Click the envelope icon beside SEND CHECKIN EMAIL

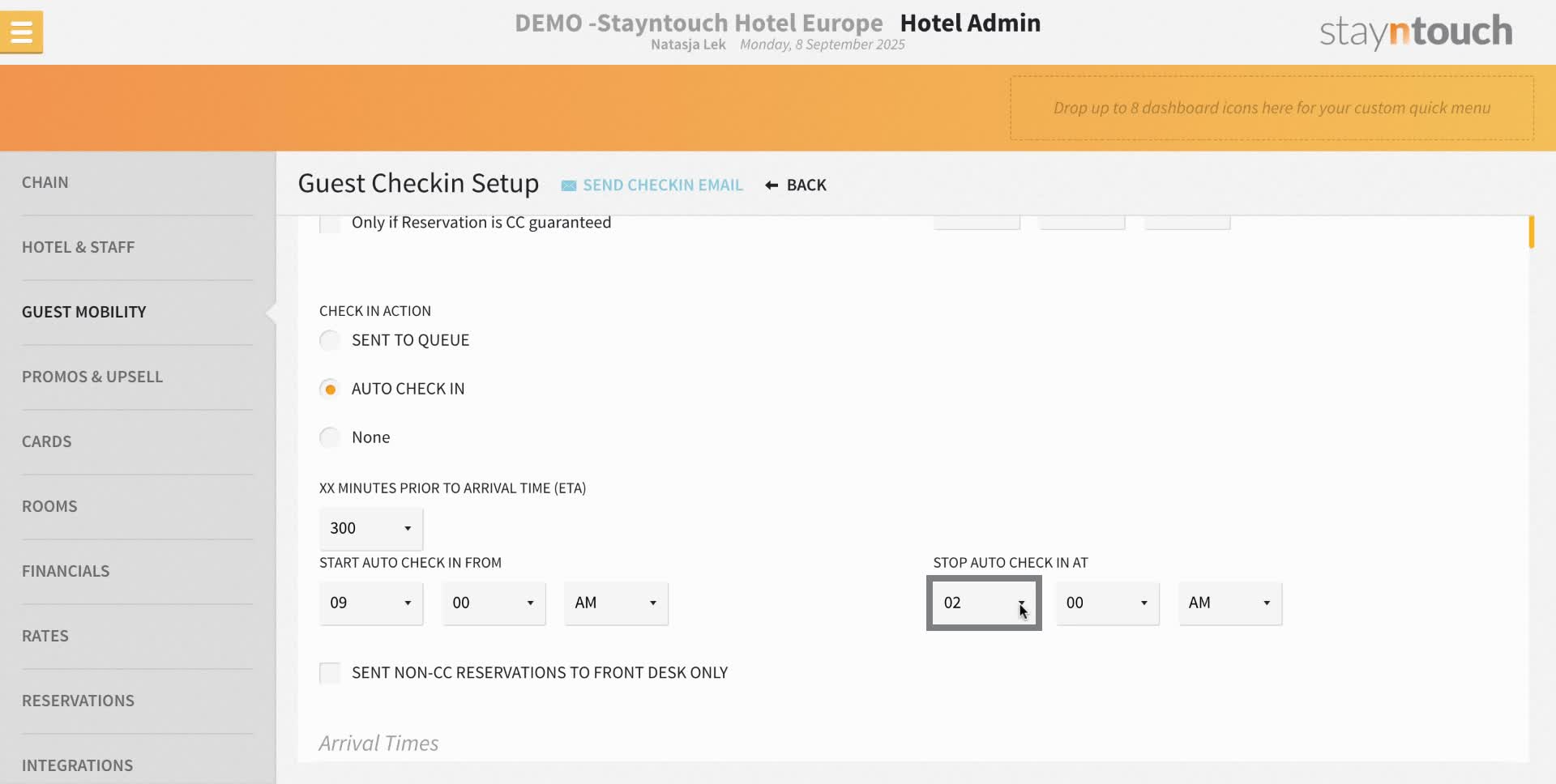[567, 185]
